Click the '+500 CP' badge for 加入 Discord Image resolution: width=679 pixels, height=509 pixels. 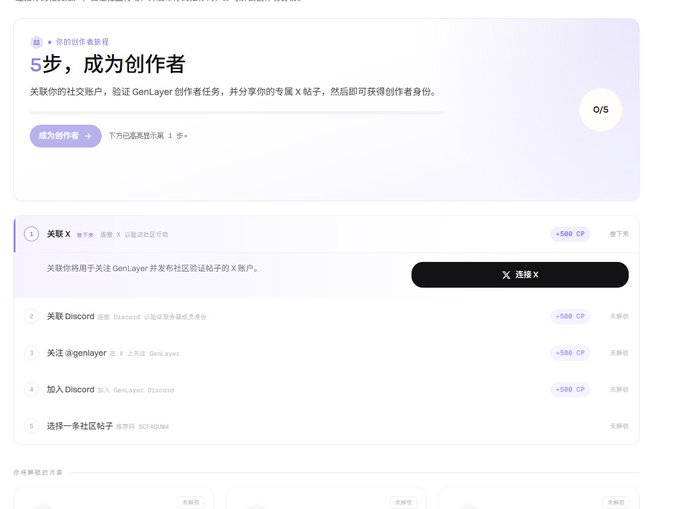(570, 389)
